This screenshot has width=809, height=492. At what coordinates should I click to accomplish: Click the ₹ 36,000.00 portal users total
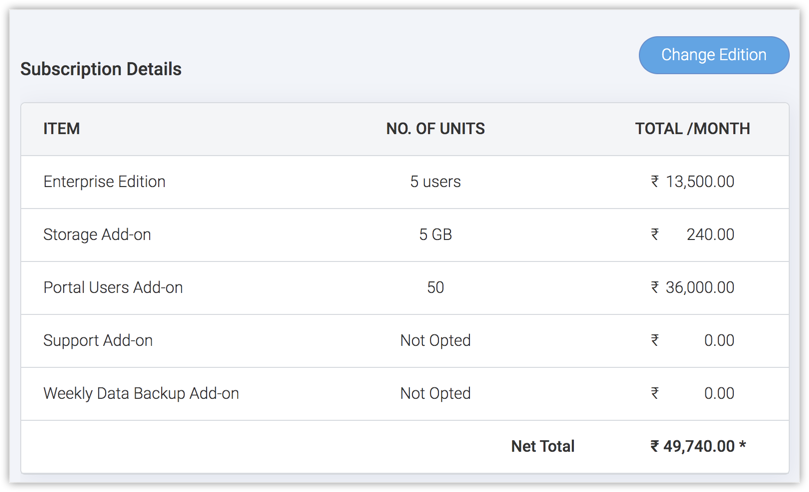(692, 288)
